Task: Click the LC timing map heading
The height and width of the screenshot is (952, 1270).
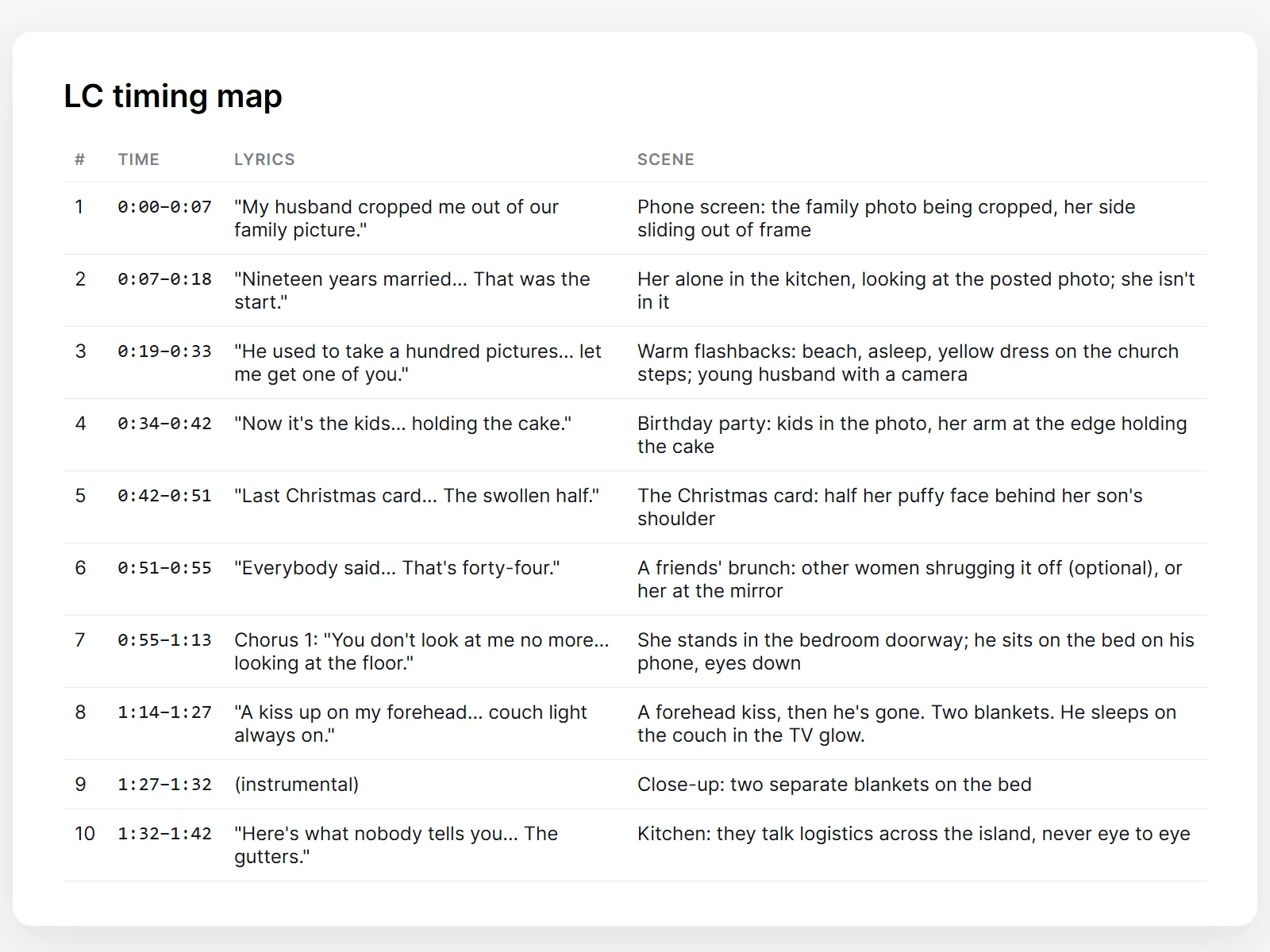Action: [x=173, y=96]
